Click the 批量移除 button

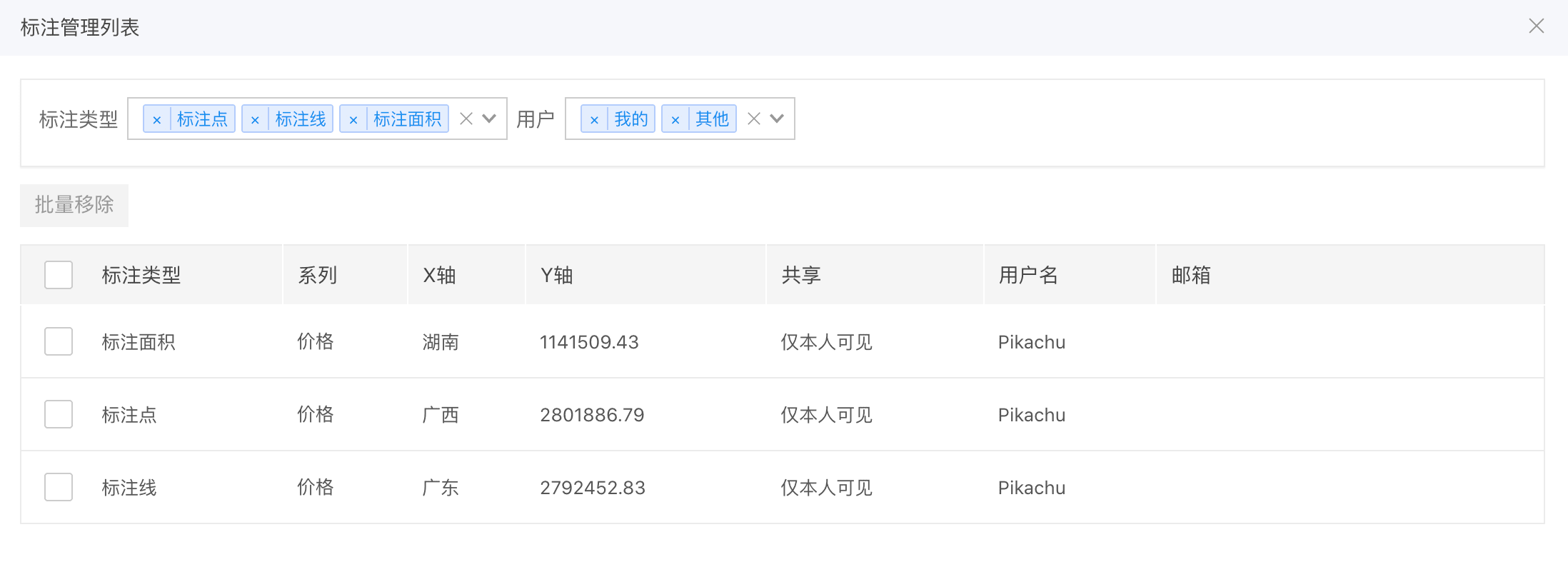(x=74, y=205)
